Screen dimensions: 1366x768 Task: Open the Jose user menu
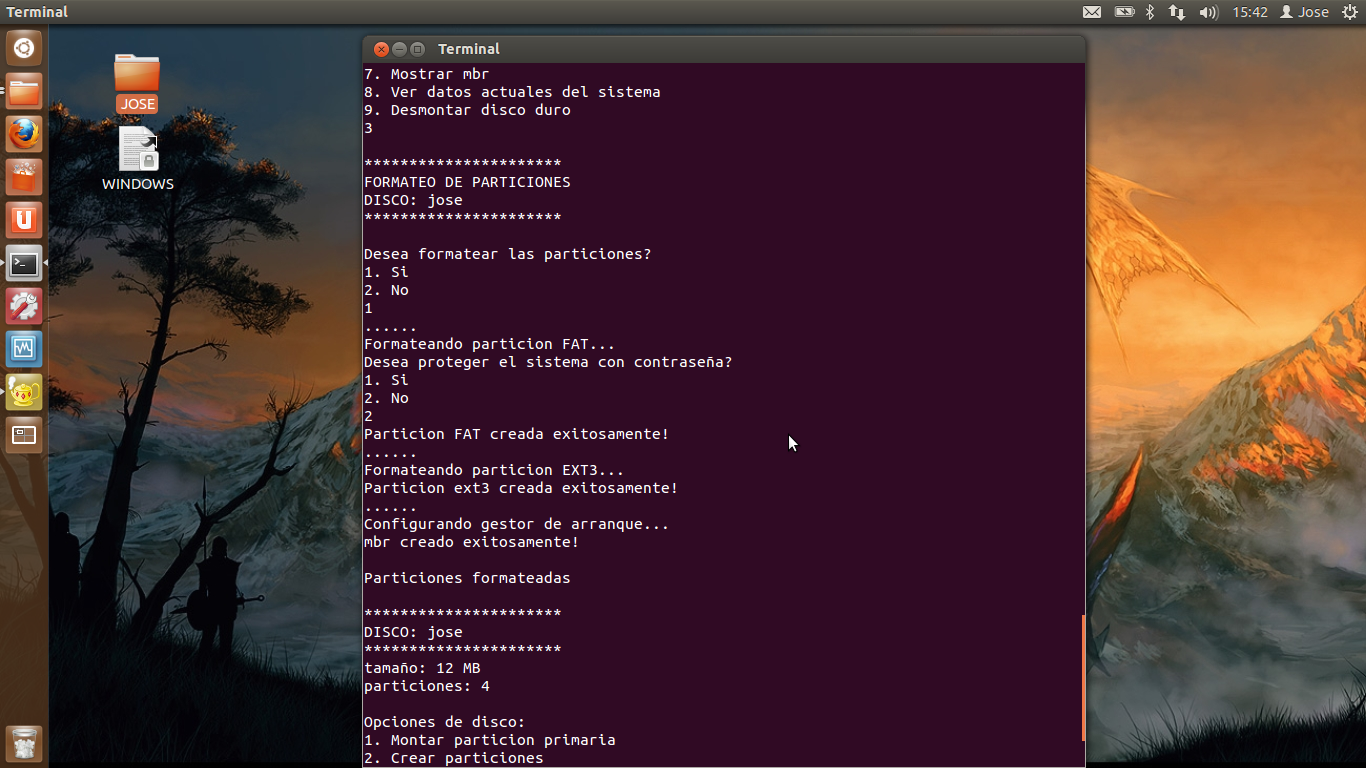1305,12
